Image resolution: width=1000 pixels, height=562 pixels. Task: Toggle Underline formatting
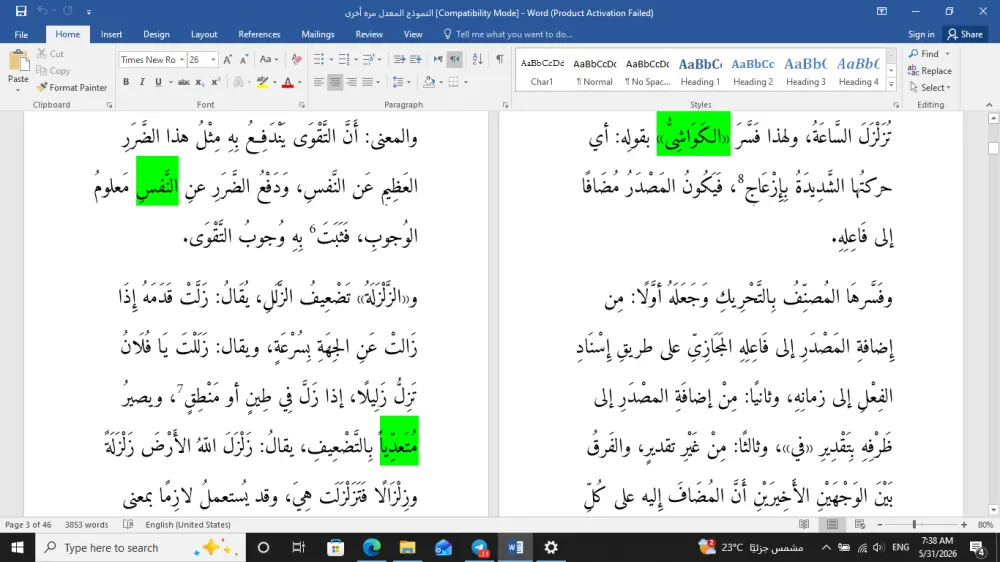[158, 82]
